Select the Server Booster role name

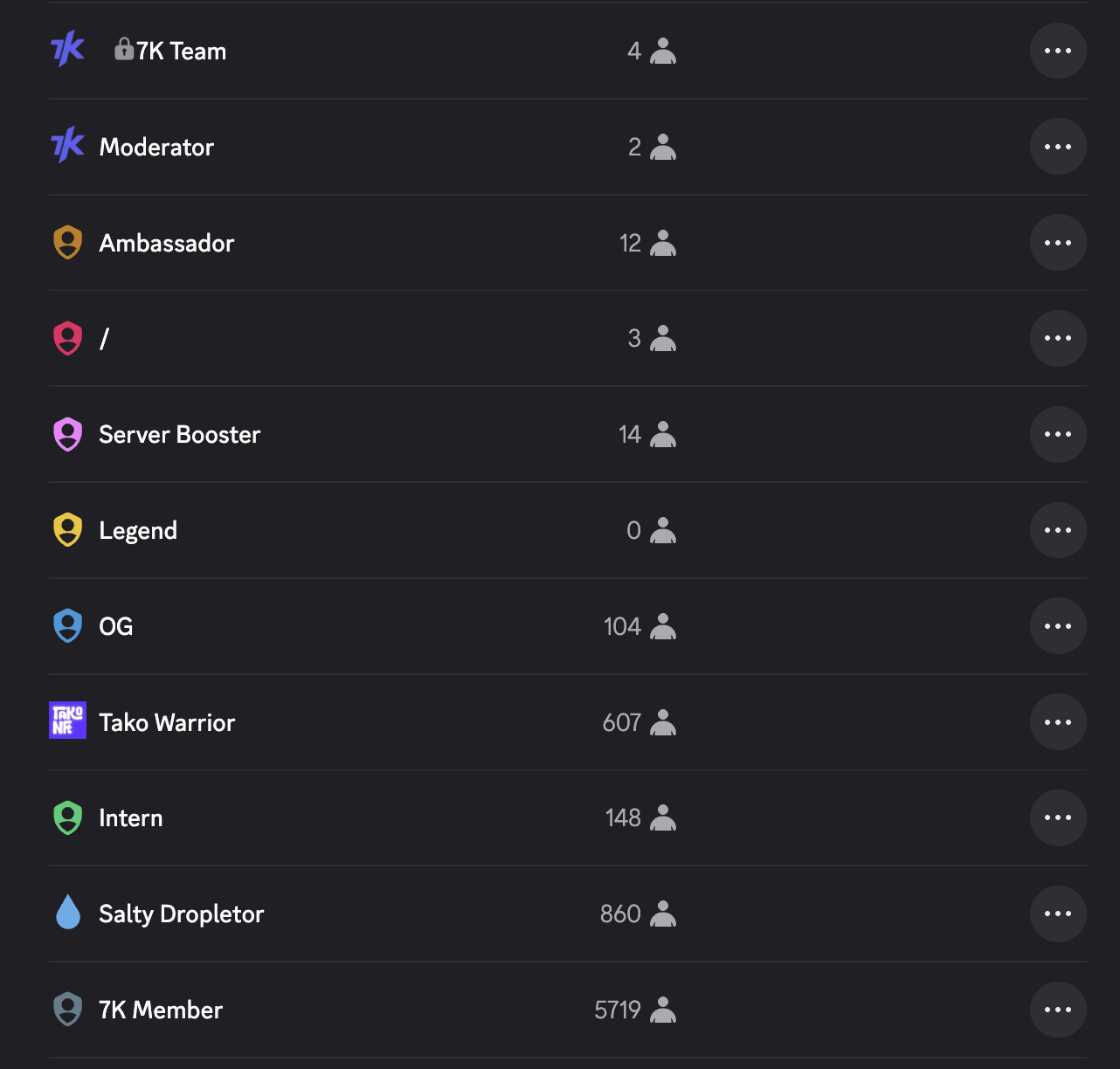point(179,434)
